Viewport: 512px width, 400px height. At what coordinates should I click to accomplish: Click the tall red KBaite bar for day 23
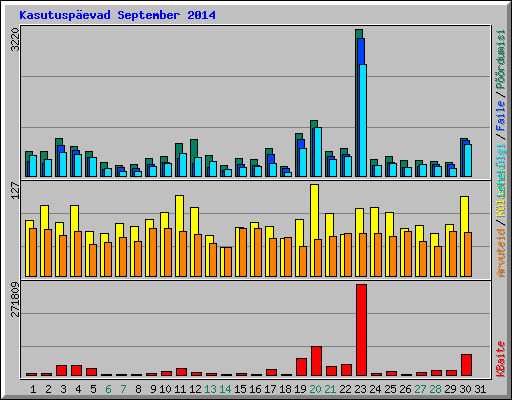[361, 330]
